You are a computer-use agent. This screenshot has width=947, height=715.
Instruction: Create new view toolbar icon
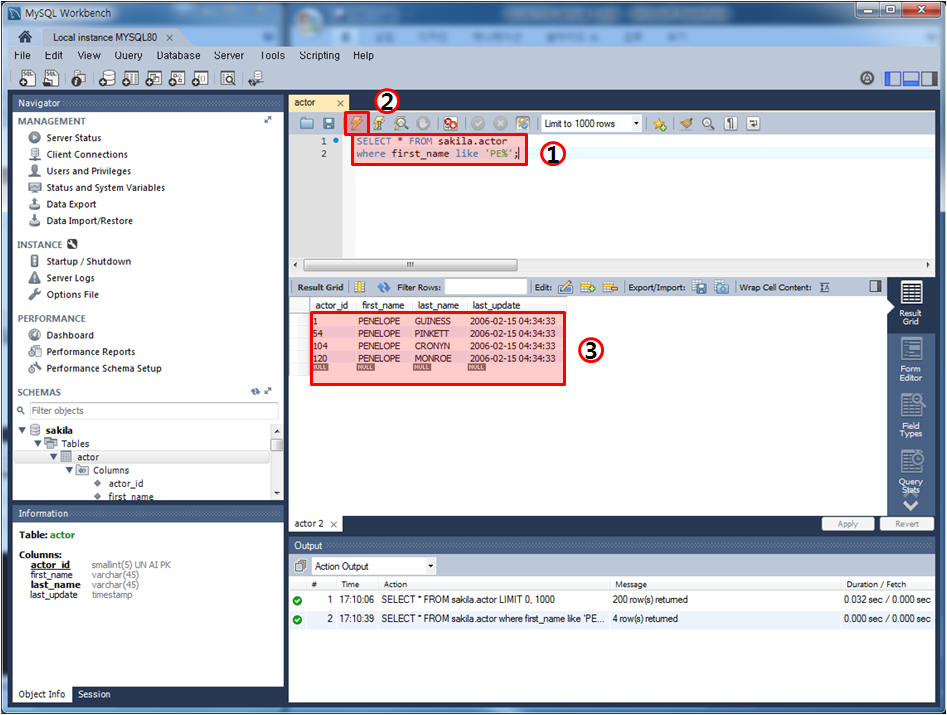[153, 79]
